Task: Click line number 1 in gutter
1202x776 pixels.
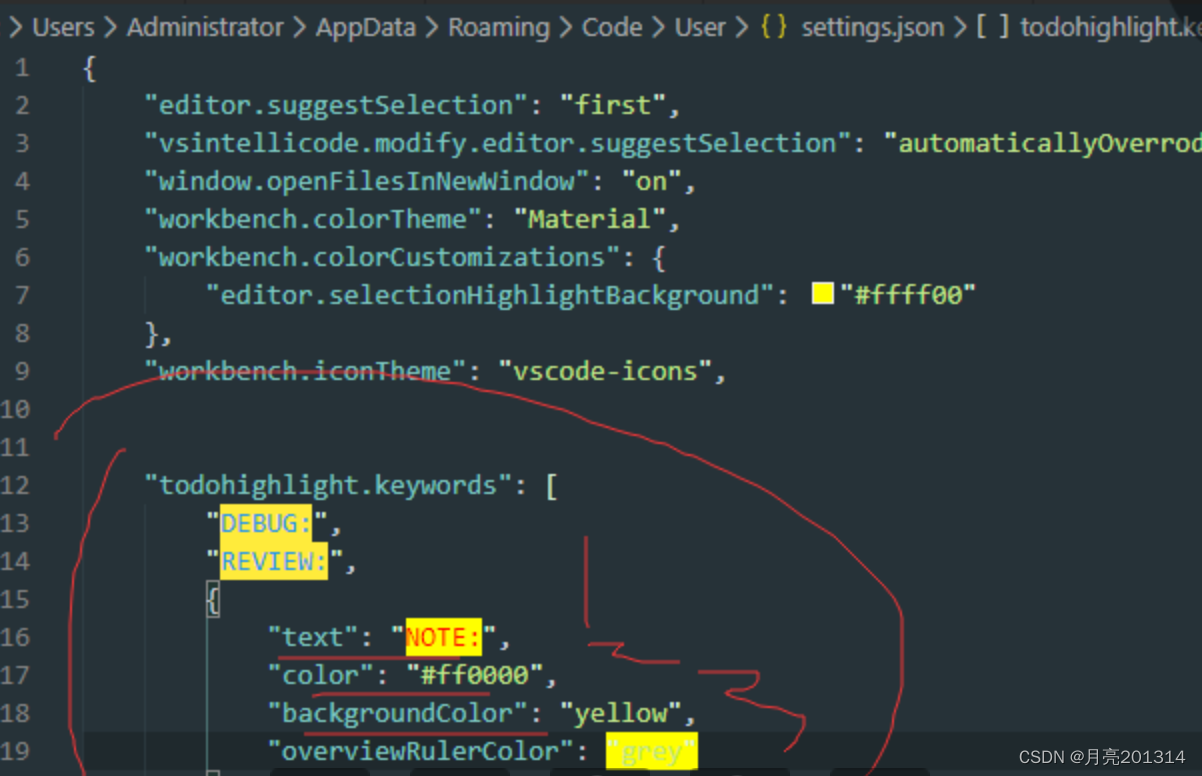Action: tap(23, 68)
